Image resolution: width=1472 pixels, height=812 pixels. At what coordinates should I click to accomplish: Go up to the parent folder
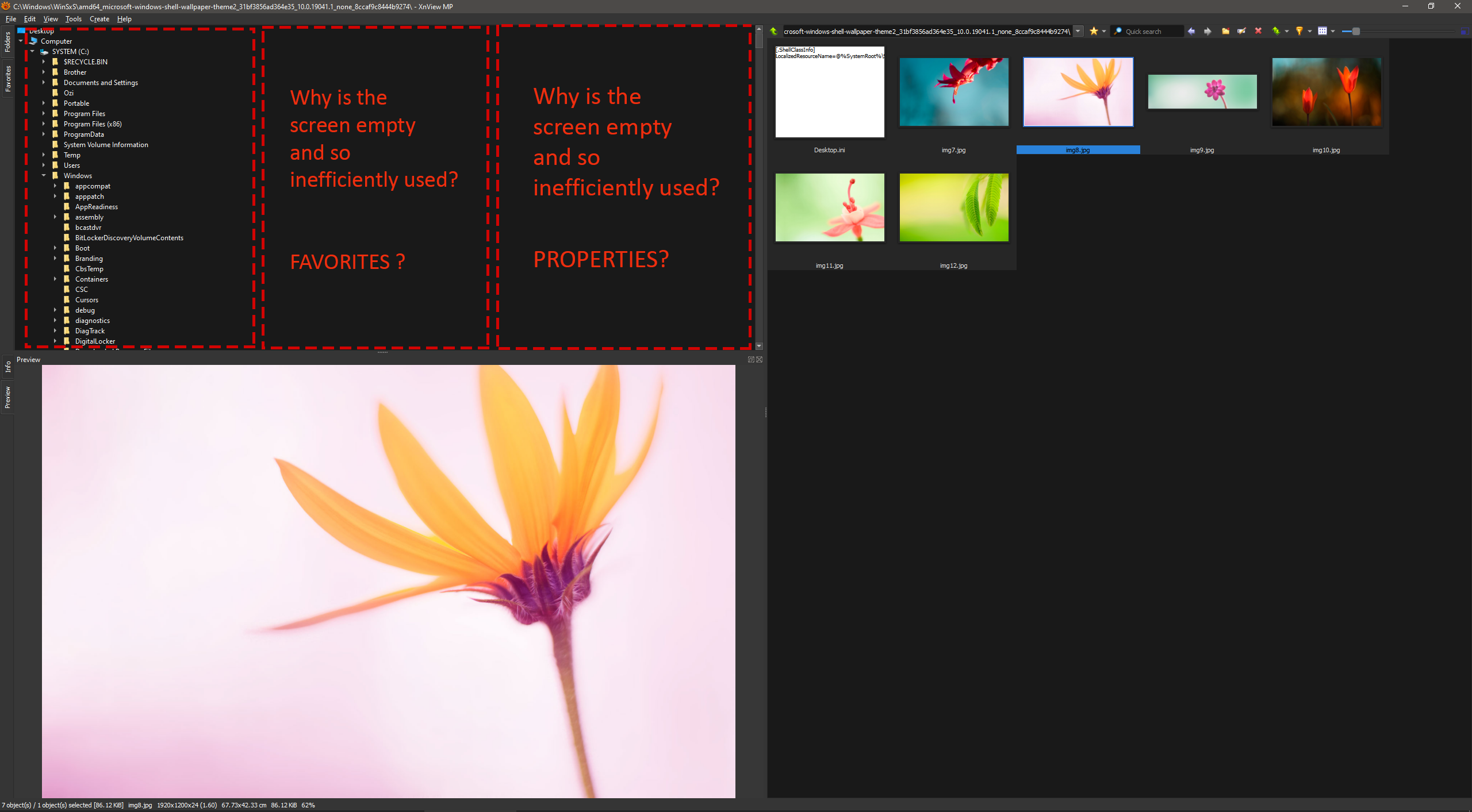773,31
